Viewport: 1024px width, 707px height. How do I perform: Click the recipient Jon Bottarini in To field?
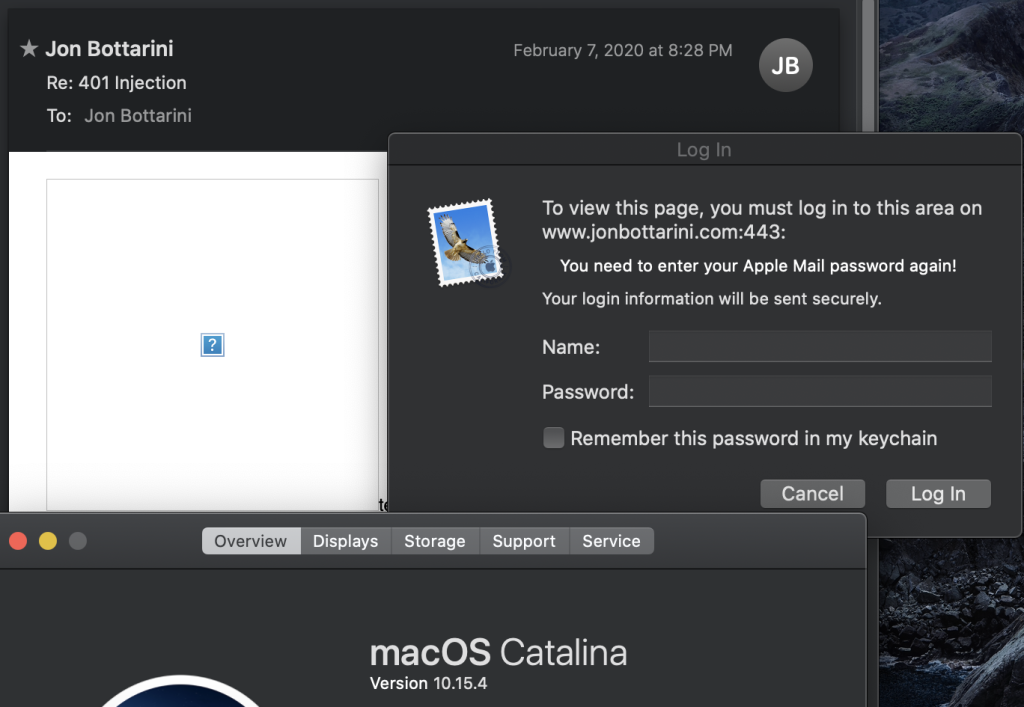click(138, 116)
